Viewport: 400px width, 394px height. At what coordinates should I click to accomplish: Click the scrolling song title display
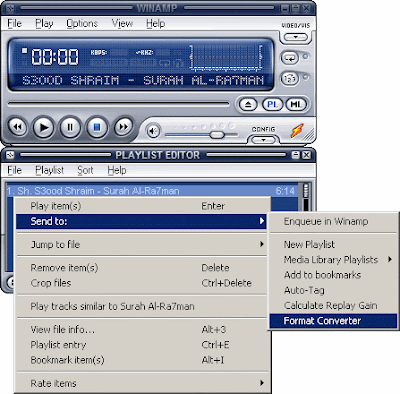pyautogui.click(x=143, y=80)
